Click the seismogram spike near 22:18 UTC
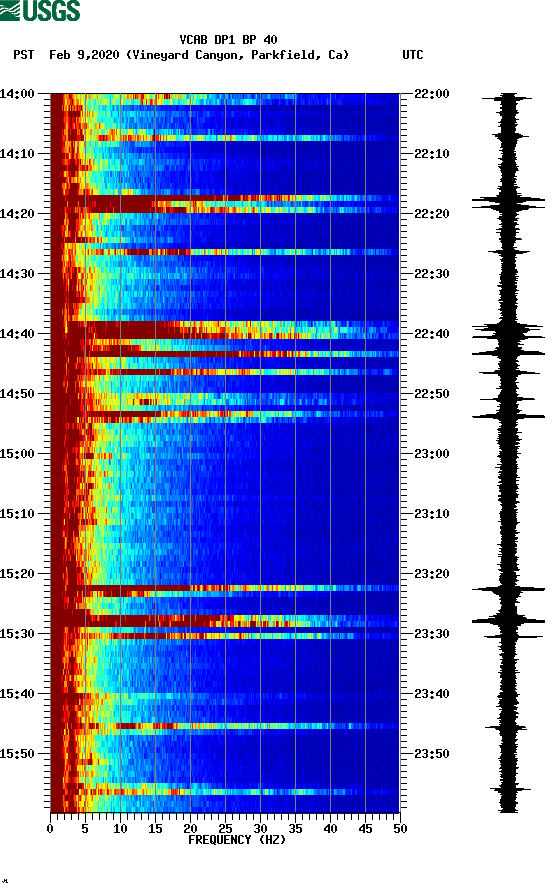This screenshot has height=892, width=552. [x=508, y=200]
